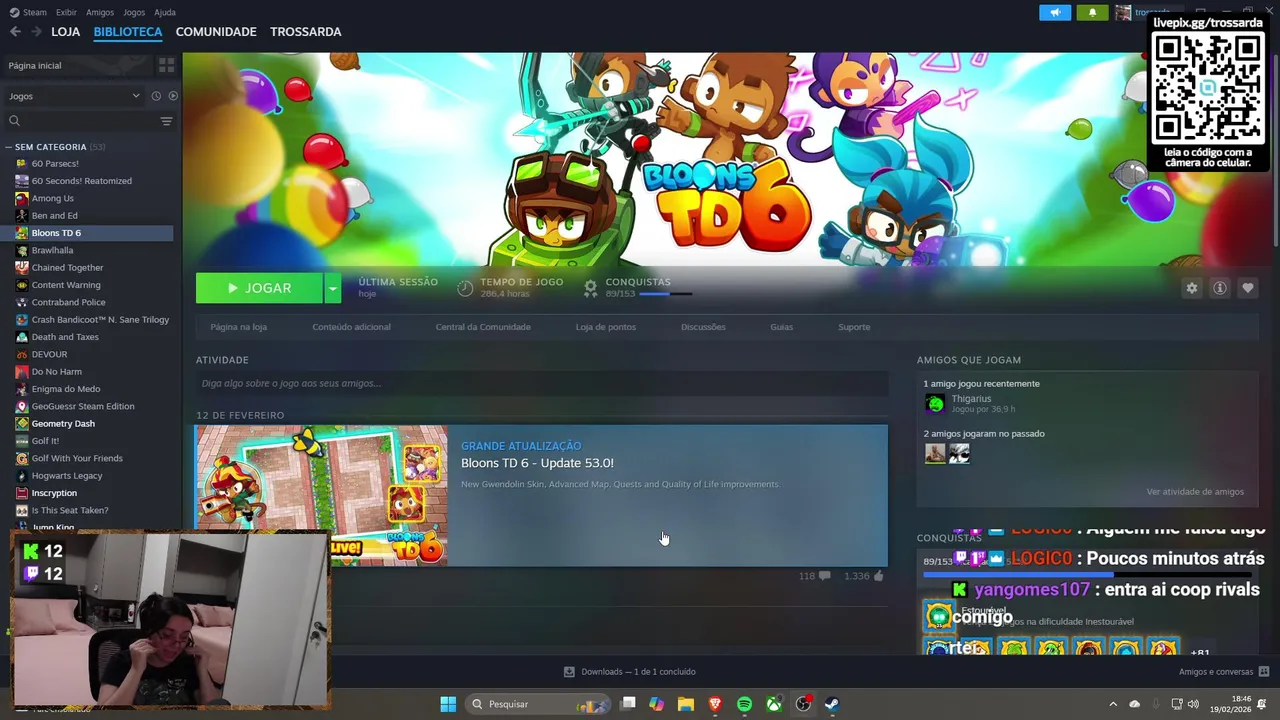Open Página inicial in sidebar
Viewport: 1280px width, 720px height.
click(x=35, y=65)
